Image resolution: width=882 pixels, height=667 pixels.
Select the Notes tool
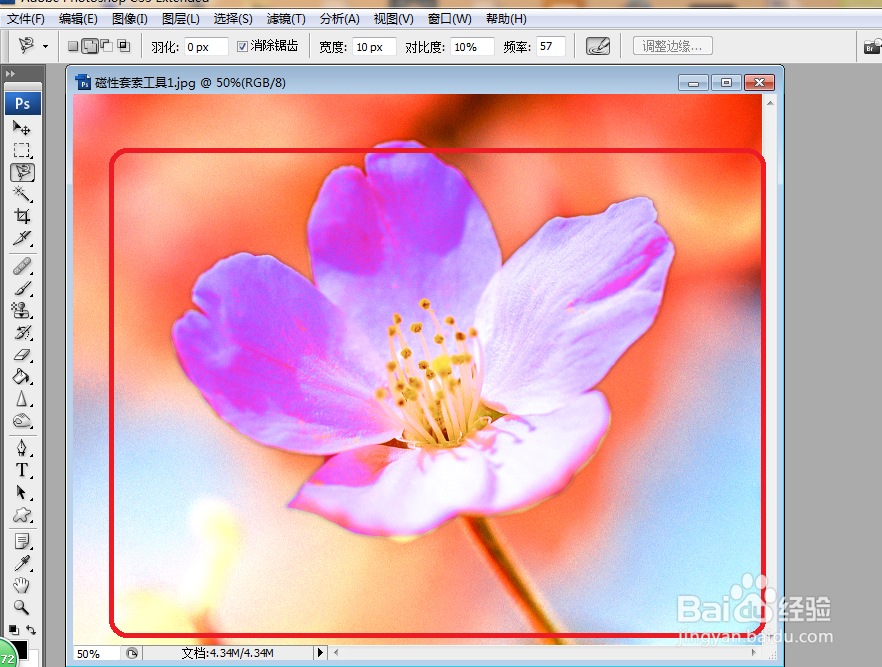point(22,542)
